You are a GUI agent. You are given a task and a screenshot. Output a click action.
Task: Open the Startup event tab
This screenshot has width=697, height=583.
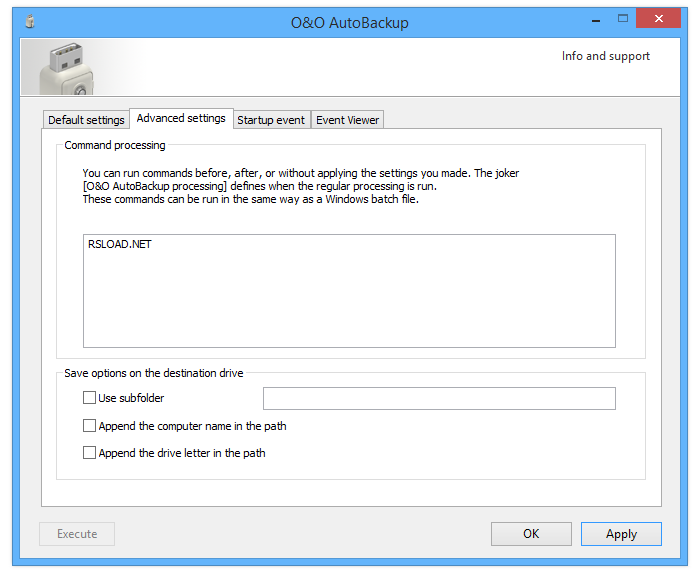(x=271, y=120)
